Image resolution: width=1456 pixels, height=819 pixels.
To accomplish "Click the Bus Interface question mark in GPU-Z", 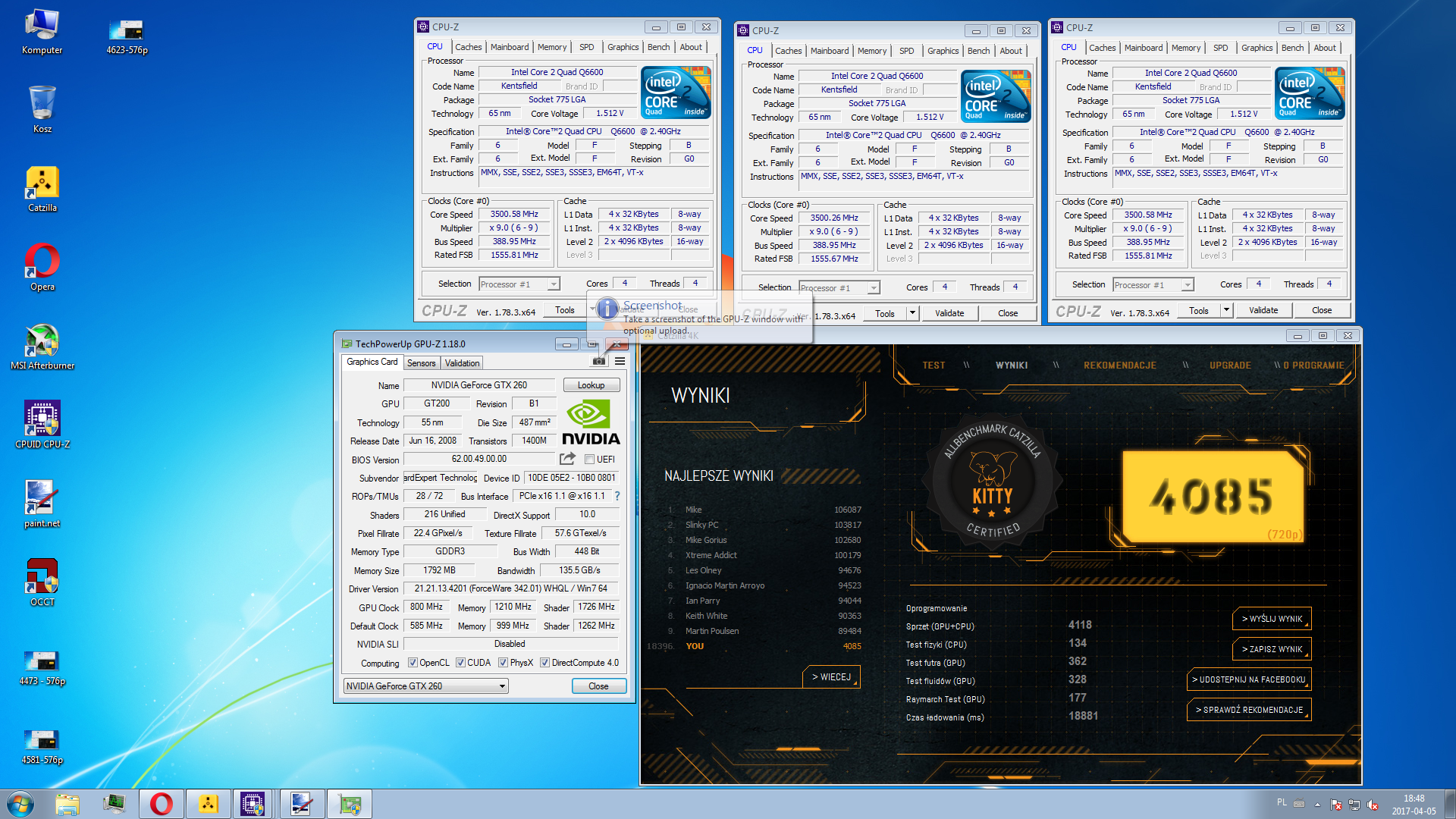I will (x=617, y=496).
